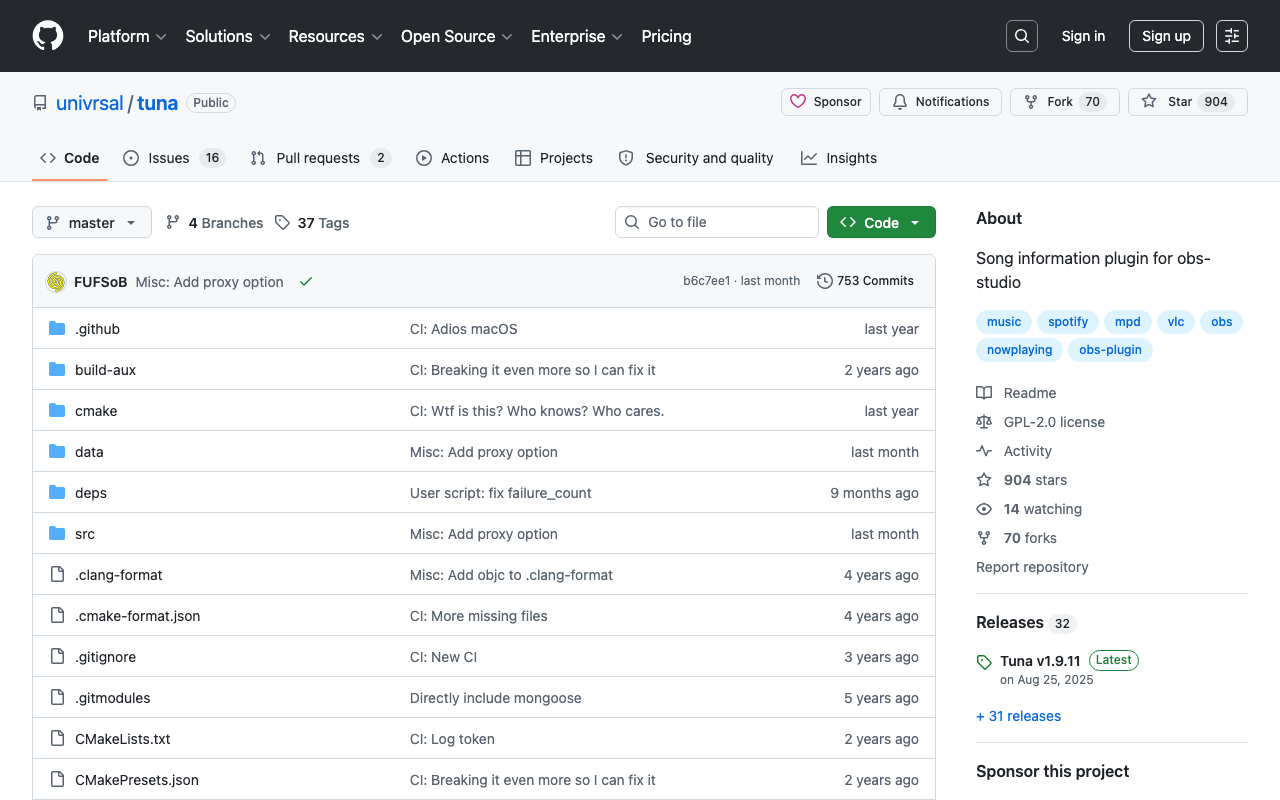
Task: Click the deps folder icon
Action: 57,493
